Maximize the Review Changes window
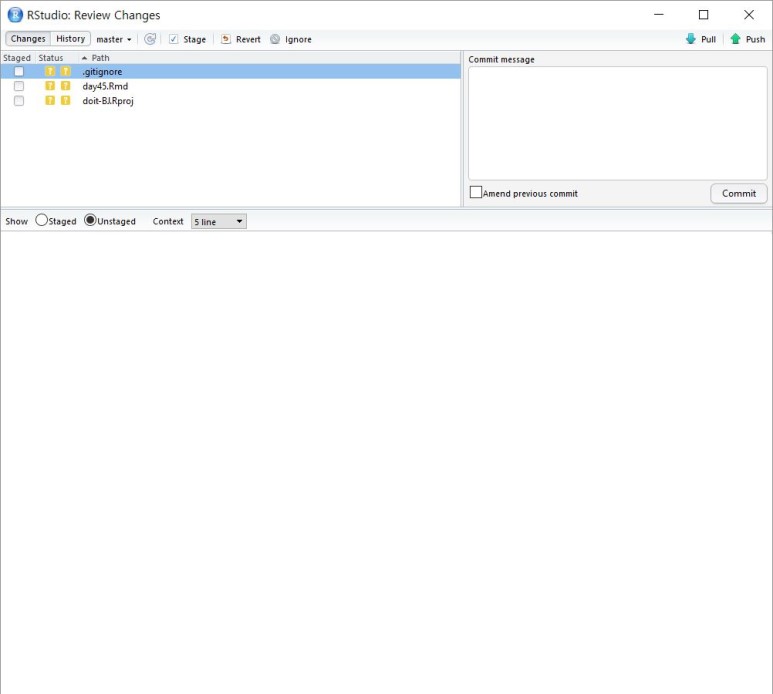 pos(703,15)
